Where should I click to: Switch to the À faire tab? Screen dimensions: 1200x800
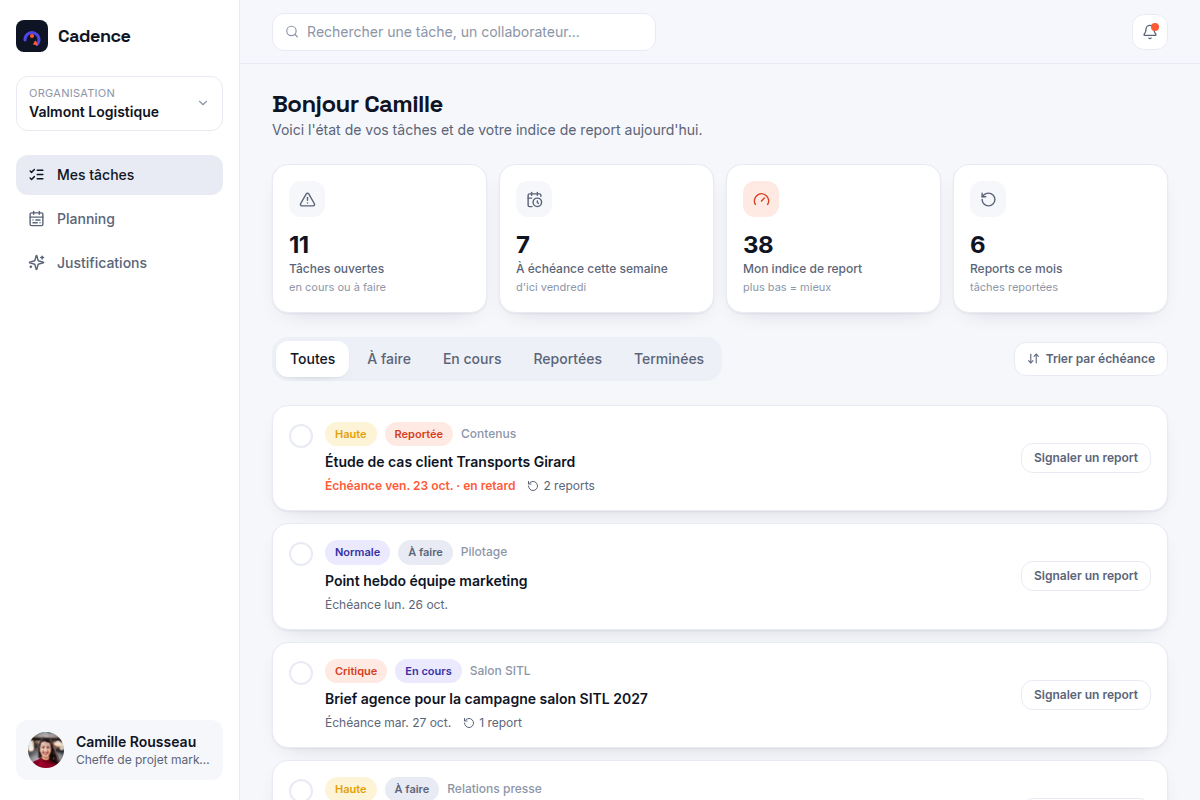point(389,359)
